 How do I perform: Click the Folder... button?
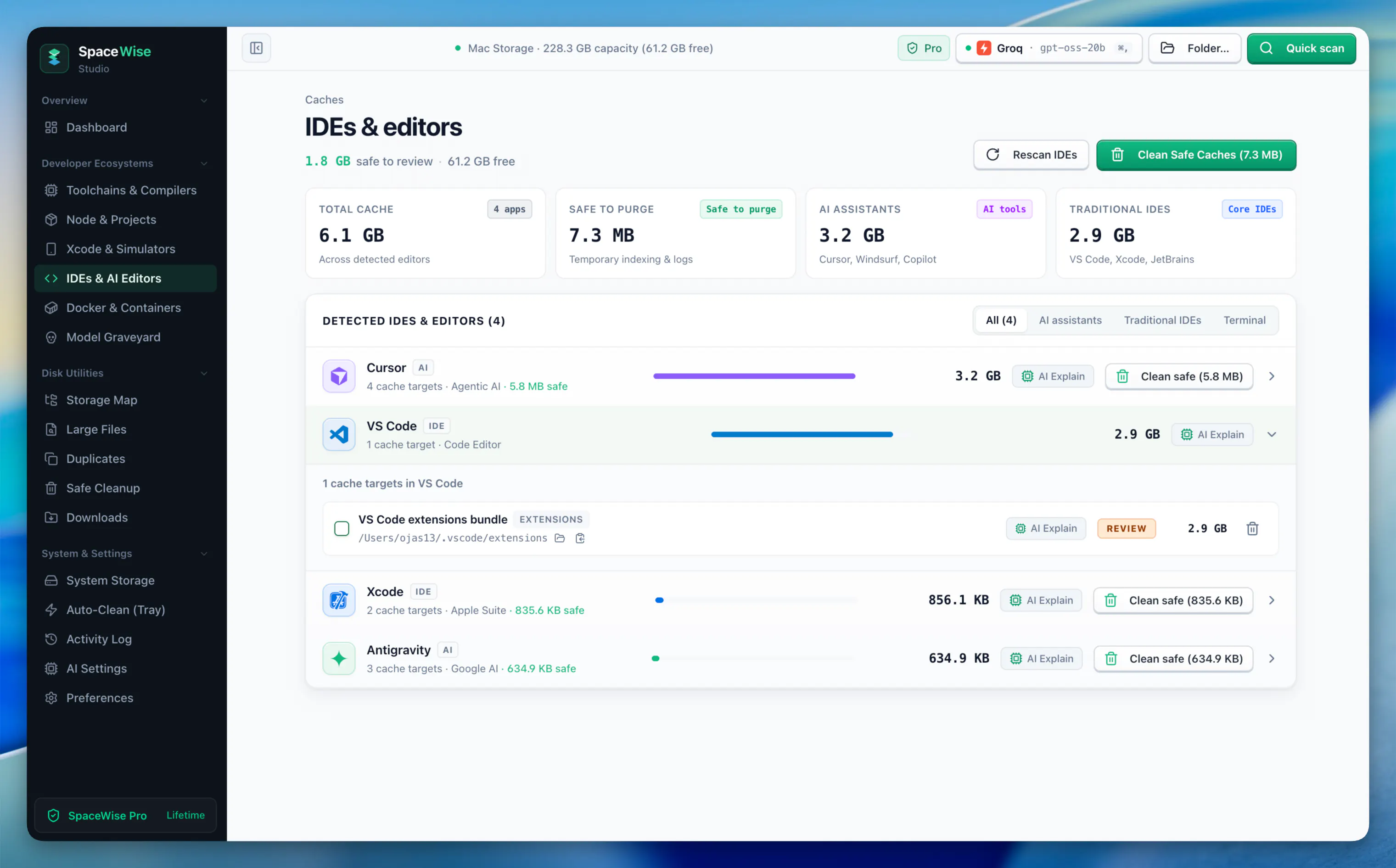click(x=1194, y=48)
